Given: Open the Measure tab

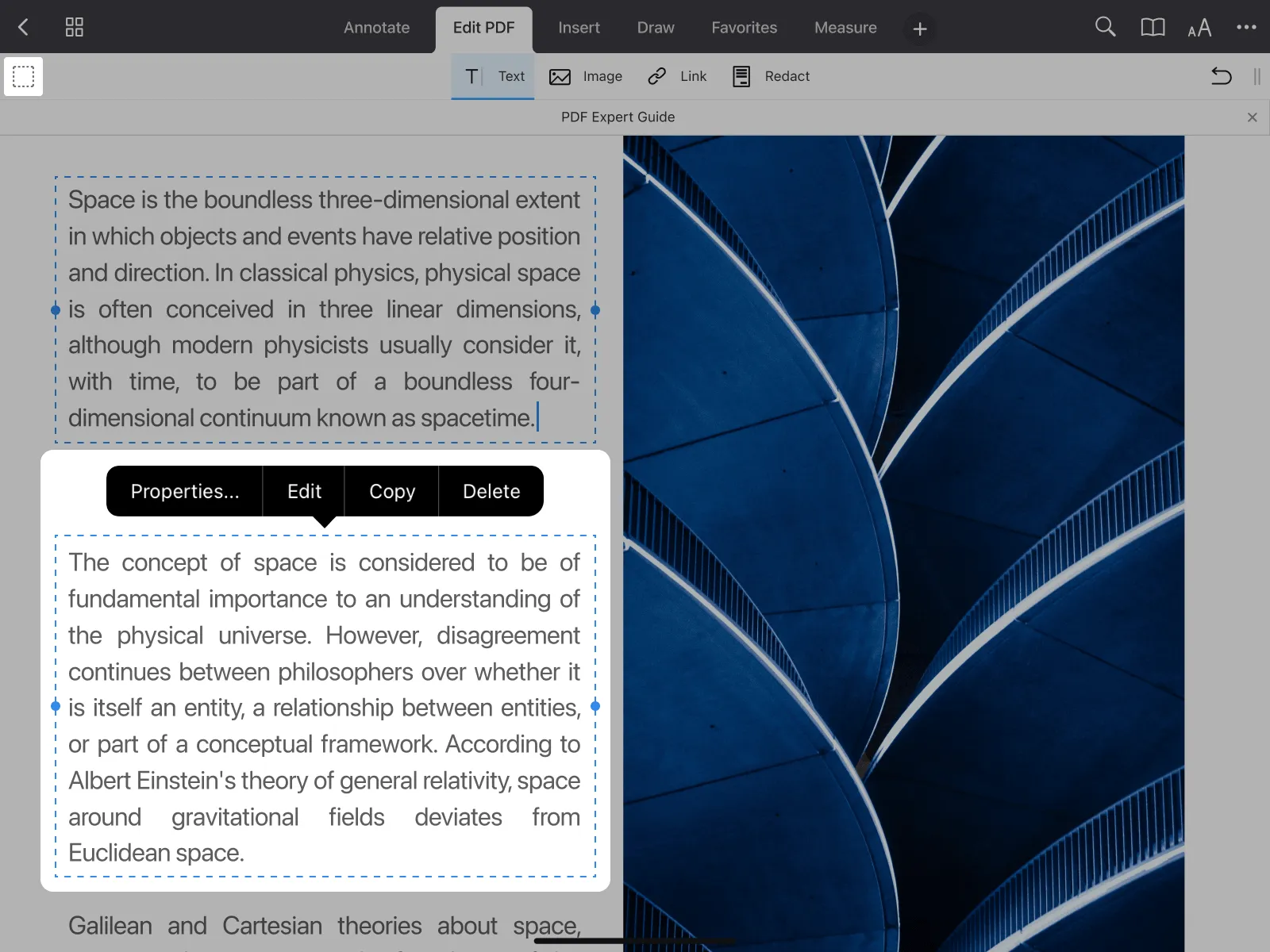Looking at the screenshot, I should [845, 27].
